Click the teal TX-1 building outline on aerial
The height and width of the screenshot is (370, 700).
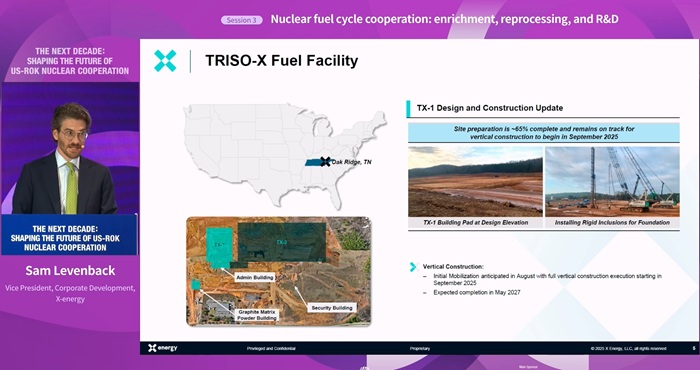coord(219,247)
